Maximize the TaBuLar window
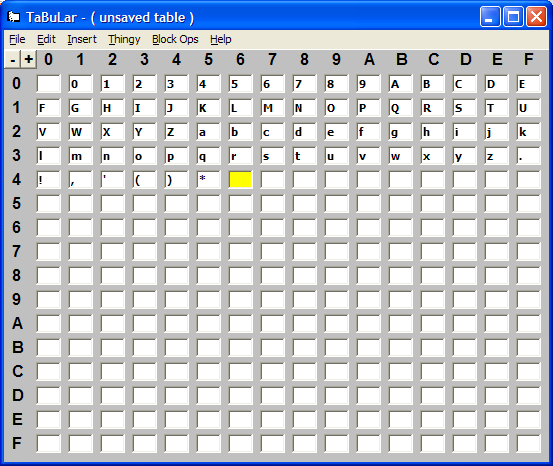 513,17
